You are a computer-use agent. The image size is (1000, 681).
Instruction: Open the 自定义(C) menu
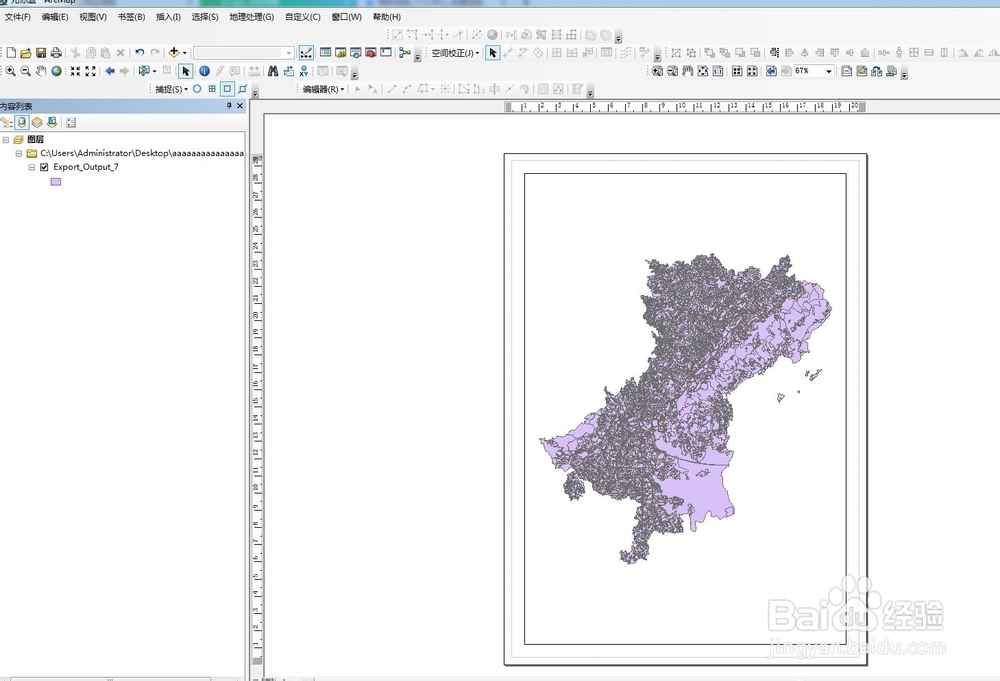tap(303, 17)
